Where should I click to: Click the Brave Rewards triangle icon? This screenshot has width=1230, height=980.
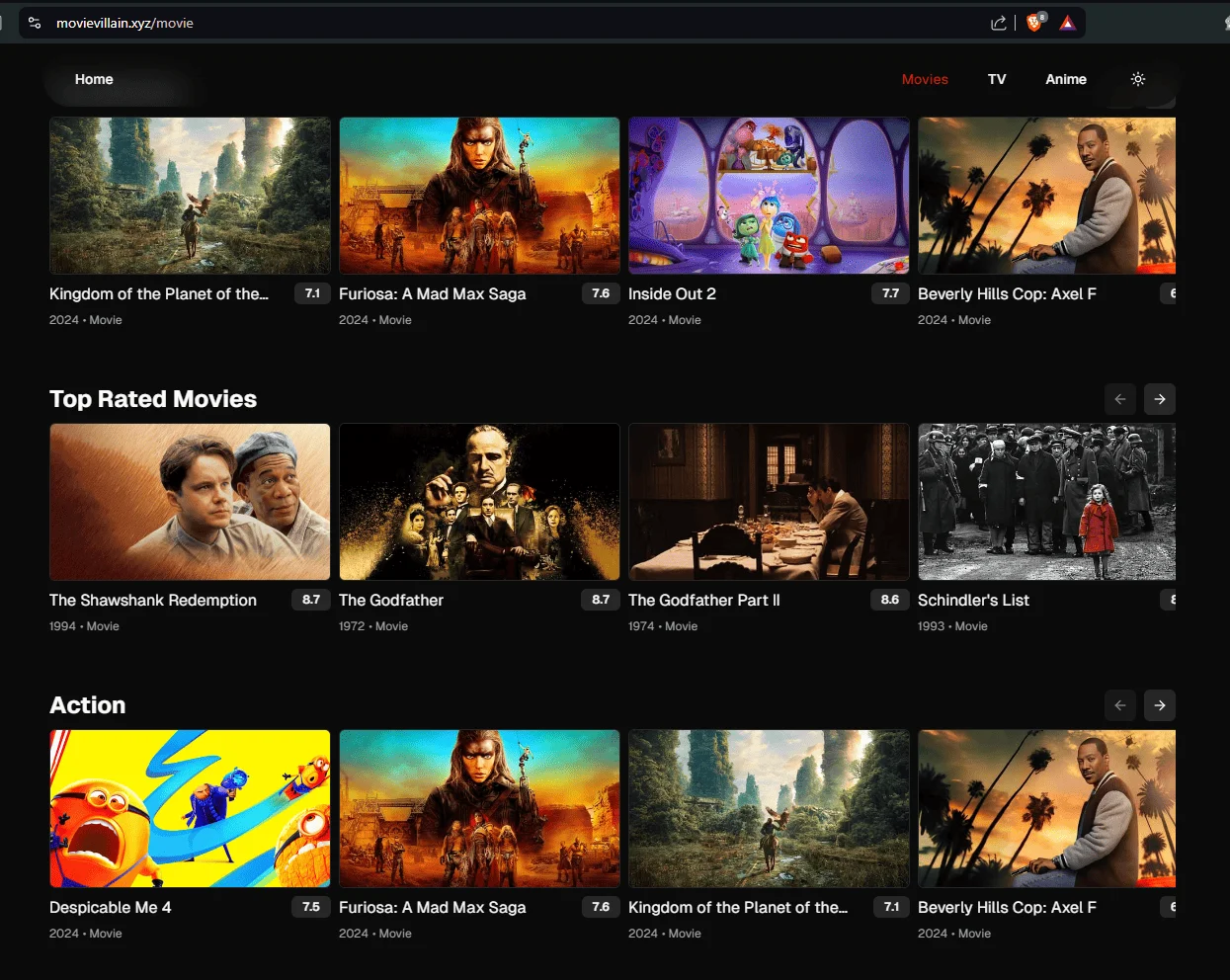pyautogui.click(x=1068, y=23)
